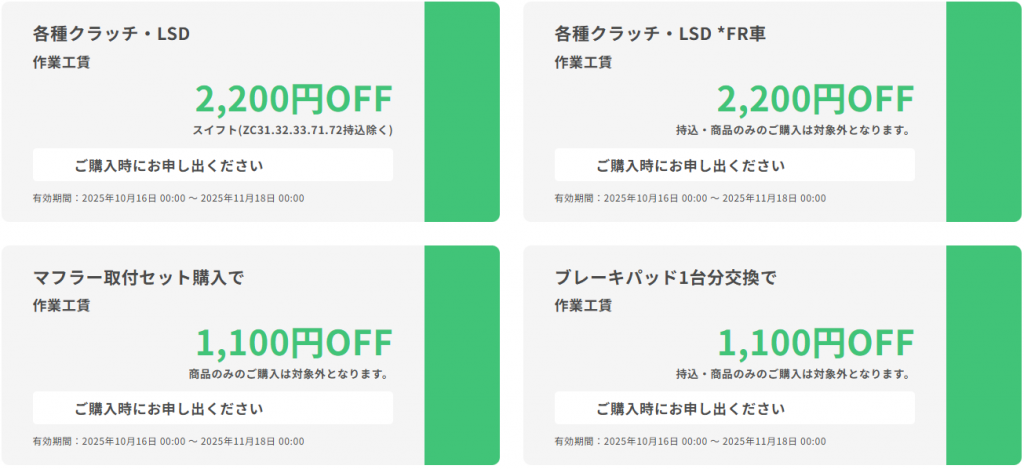Click the green strip on the FR車 coupon

pos(983,111)
